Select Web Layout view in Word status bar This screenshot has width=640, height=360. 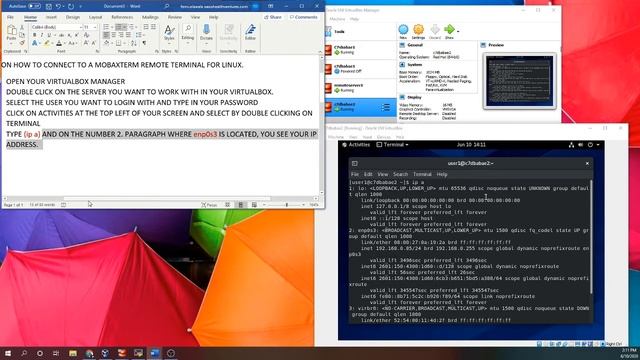pos(254,204)
